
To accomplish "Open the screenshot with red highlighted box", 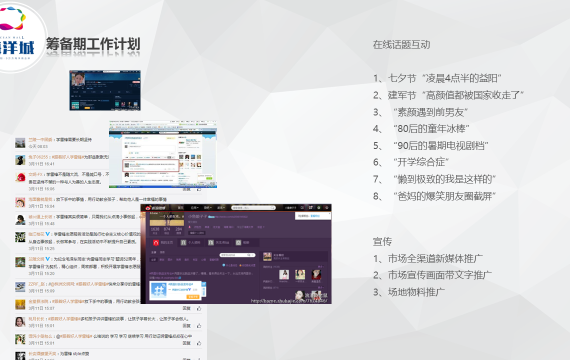I will [163, 154].
